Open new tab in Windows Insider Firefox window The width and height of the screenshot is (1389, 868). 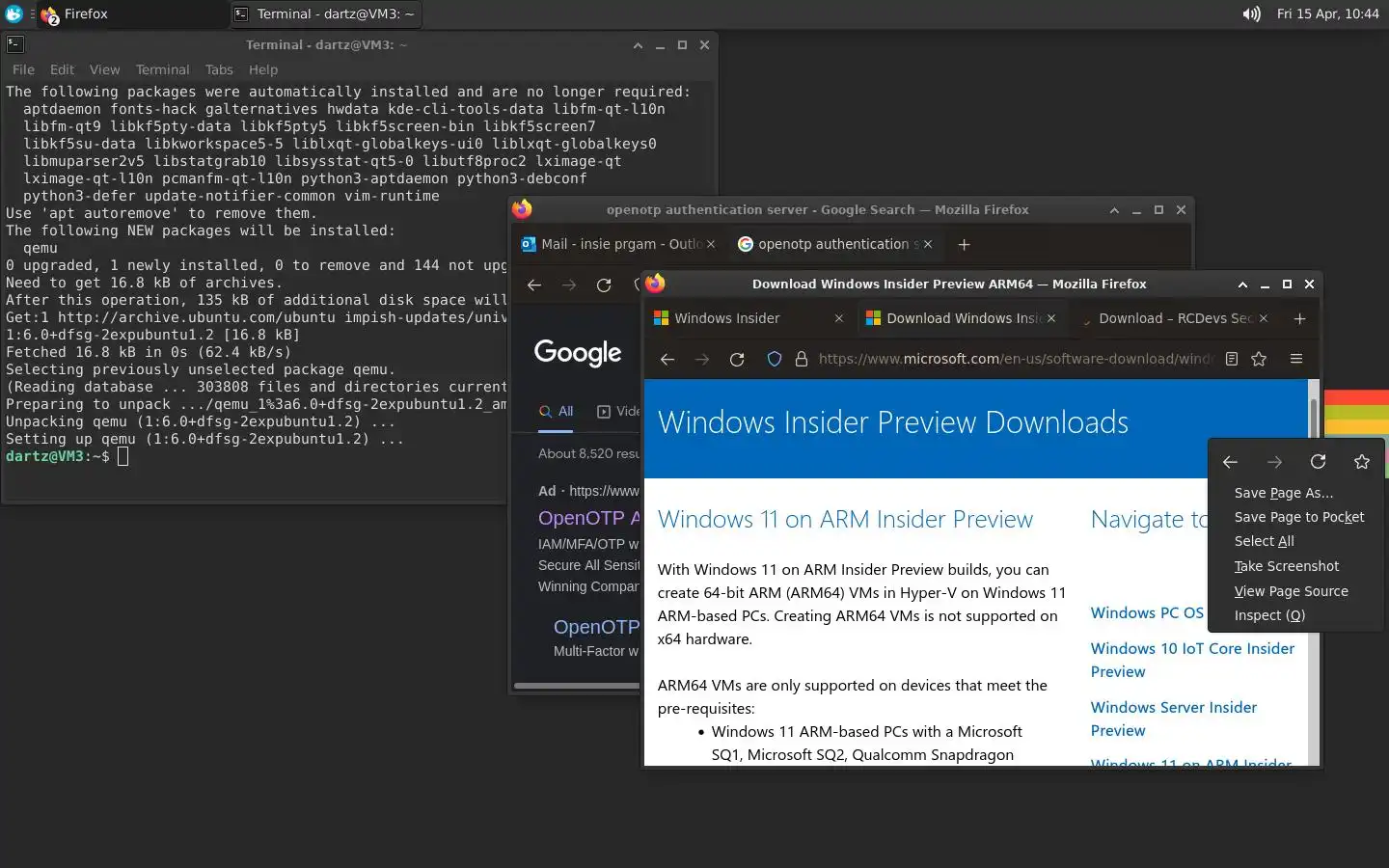1299,318
